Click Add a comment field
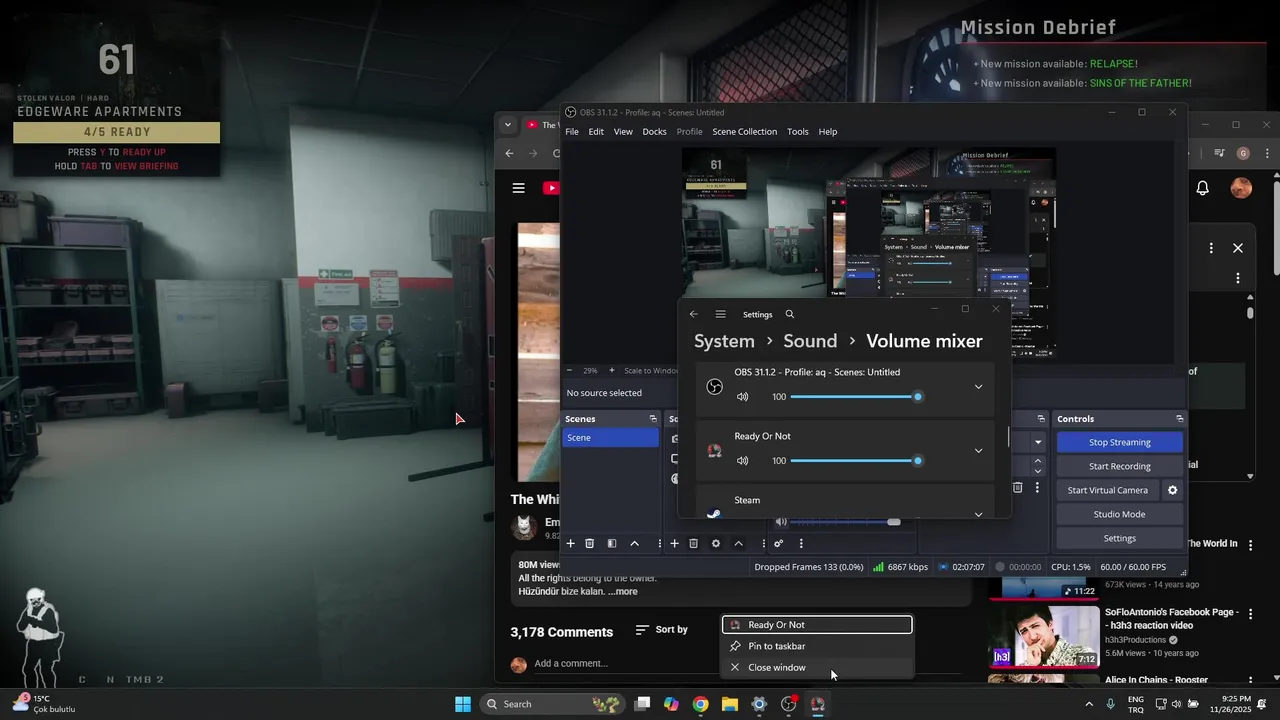Screen dimensions: 1280x720 coord(570,664)
